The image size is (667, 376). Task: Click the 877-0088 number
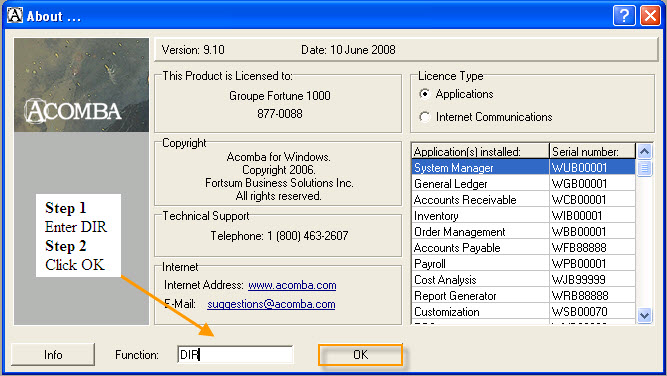tap(280, 114)
